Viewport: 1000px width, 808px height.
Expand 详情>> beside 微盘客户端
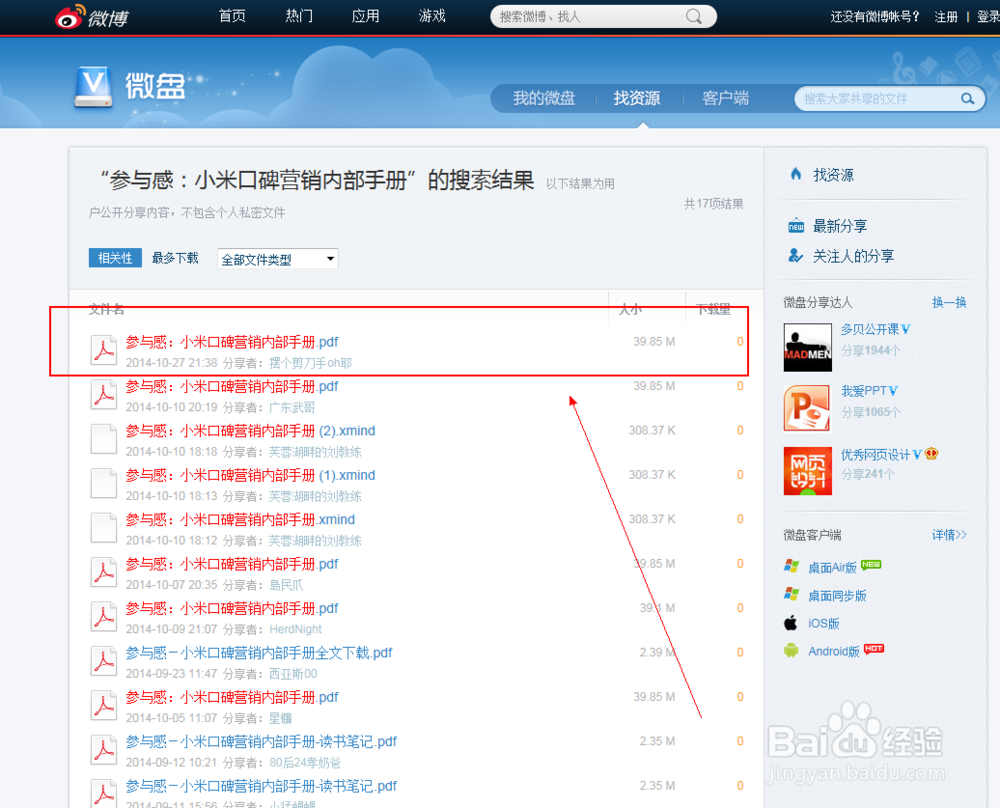[947, 535]
